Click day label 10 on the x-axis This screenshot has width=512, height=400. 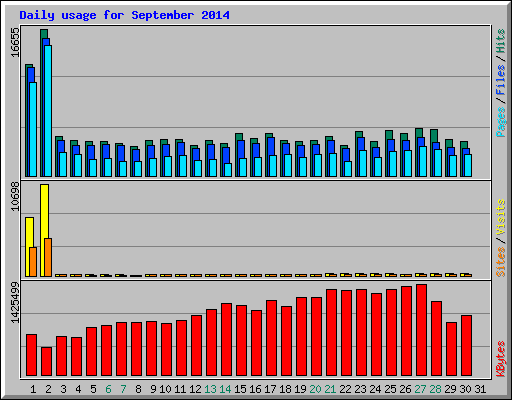(165, 389)
